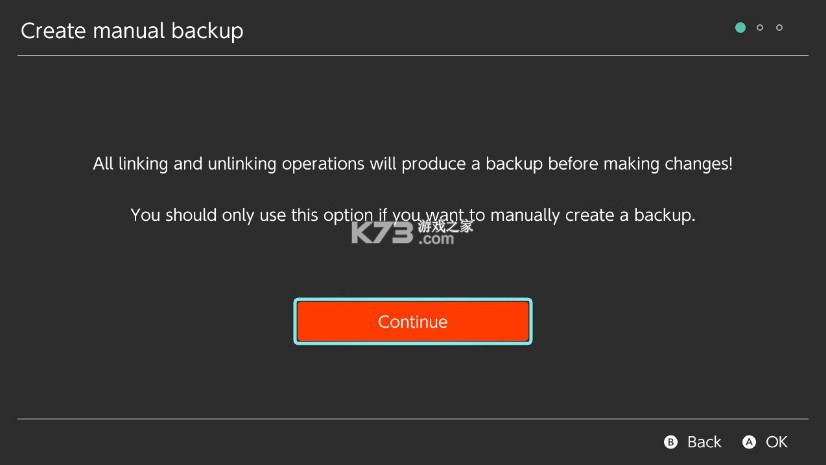Click the sentence about linking and unlinking operations
Viewport: 826px width, 465px height.
(412, 163)
